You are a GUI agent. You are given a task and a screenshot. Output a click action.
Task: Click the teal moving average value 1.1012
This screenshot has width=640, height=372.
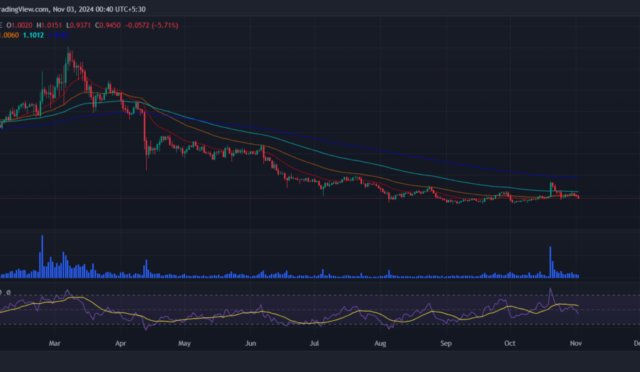click(x=33, y=35)
